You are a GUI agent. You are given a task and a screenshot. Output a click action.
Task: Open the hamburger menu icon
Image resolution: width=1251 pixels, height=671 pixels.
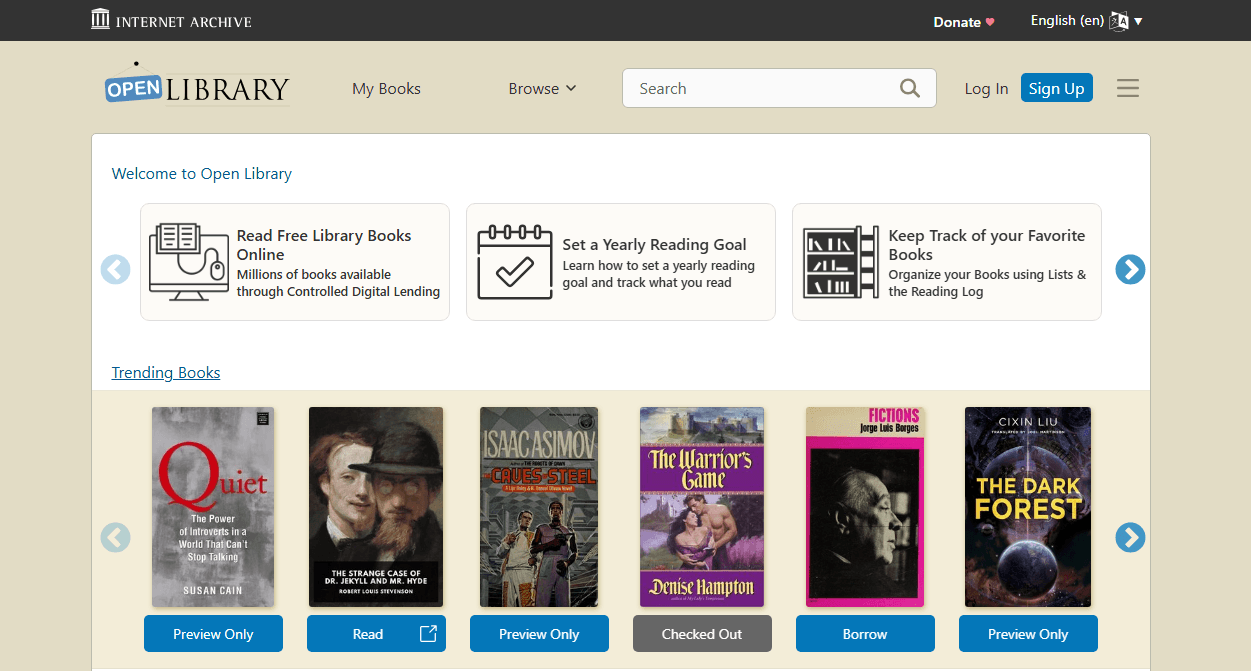[1128, 88]
